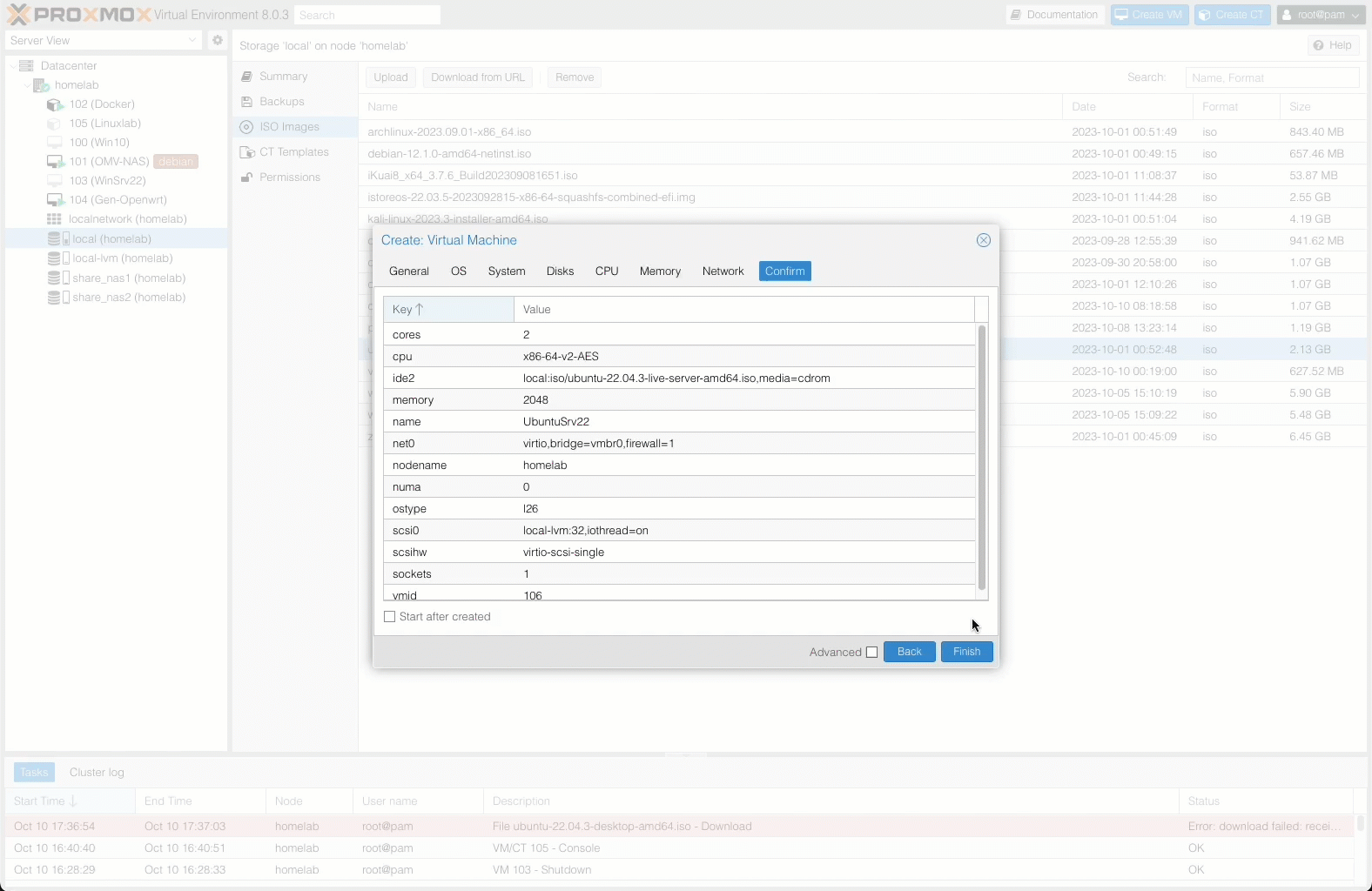Image resolution: width=1372 pixels, height=891 pixels.
Task: Select the Tasks tab
Action: point(34,773)
